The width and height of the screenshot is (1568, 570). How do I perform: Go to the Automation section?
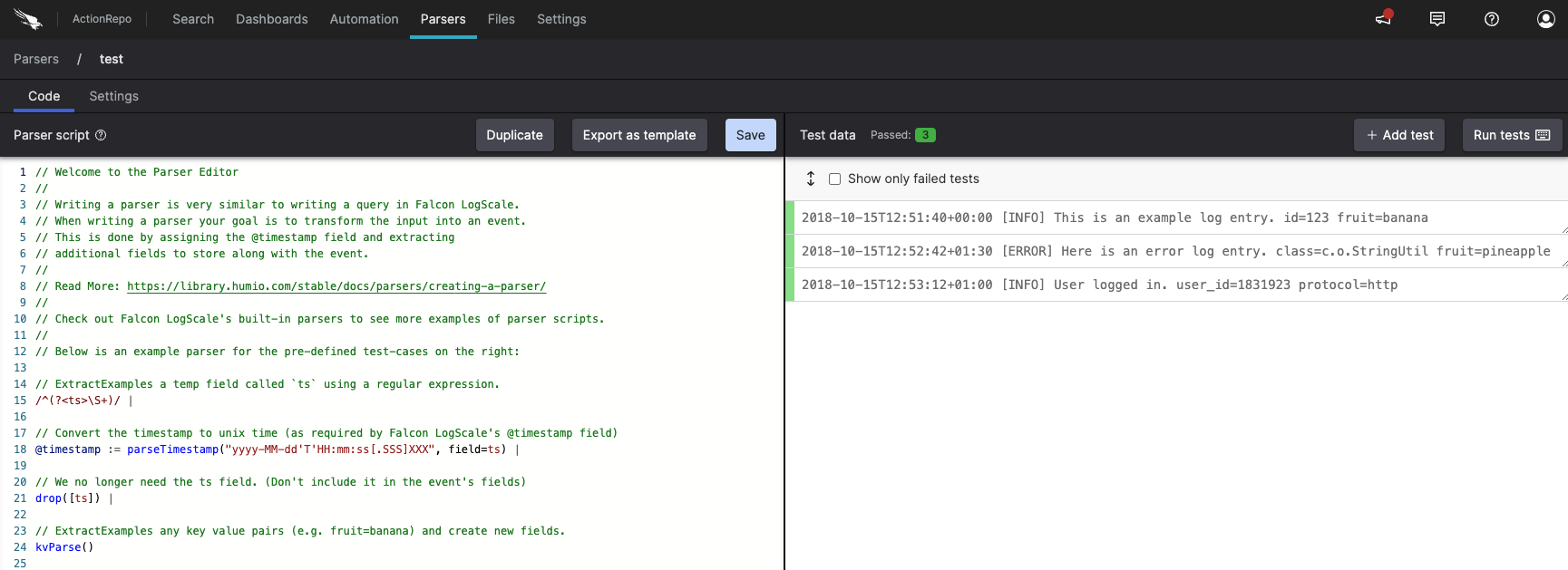coord(364,19)
